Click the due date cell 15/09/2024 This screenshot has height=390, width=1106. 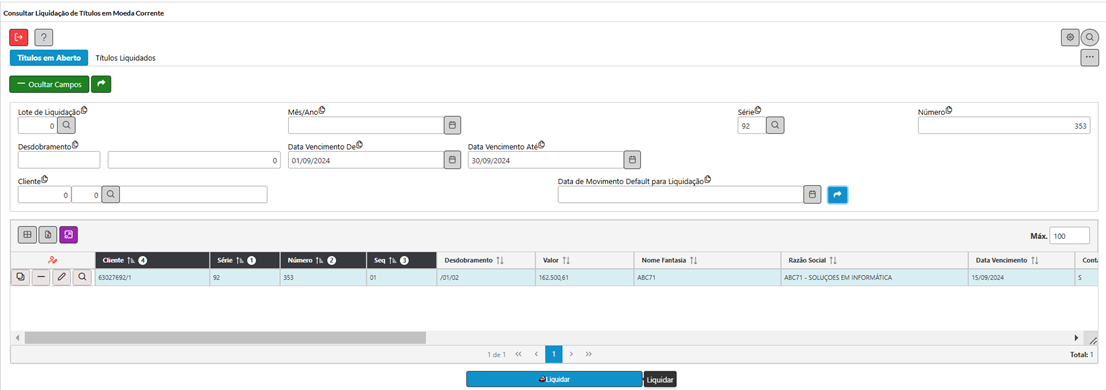click(1021, 278)
